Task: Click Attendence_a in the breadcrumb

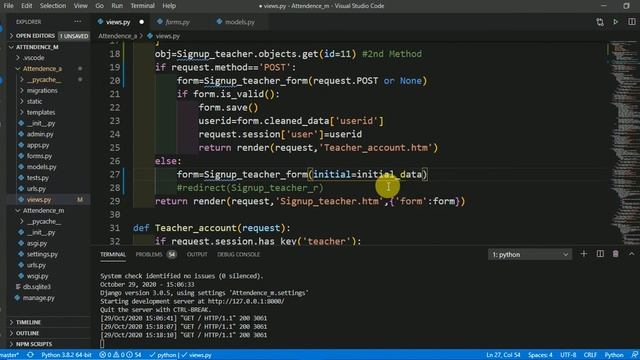Action: tap(117, 36)
